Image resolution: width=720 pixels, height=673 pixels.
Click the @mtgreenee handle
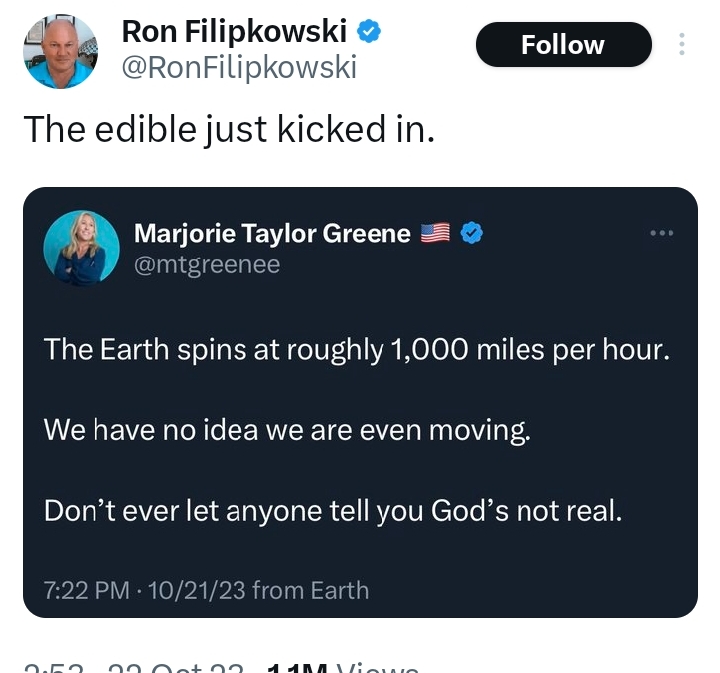pyautogui.click(x=207, y=264)
